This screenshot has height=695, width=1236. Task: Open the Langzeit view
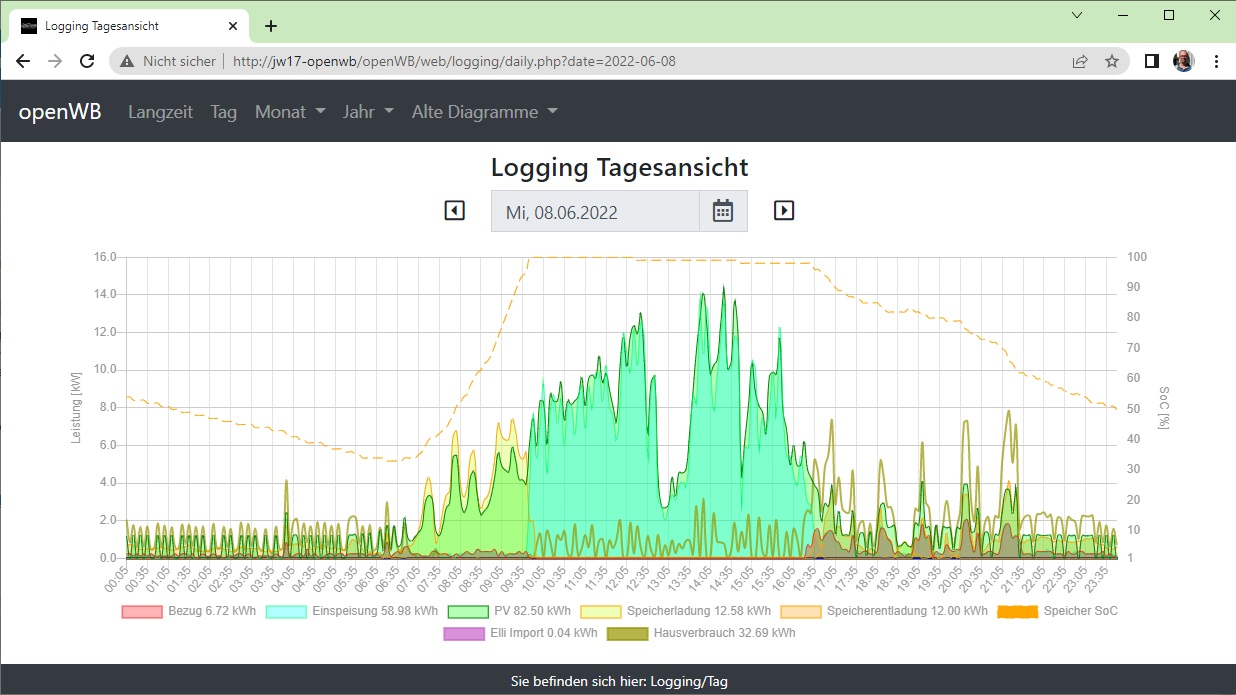(160, 112)
